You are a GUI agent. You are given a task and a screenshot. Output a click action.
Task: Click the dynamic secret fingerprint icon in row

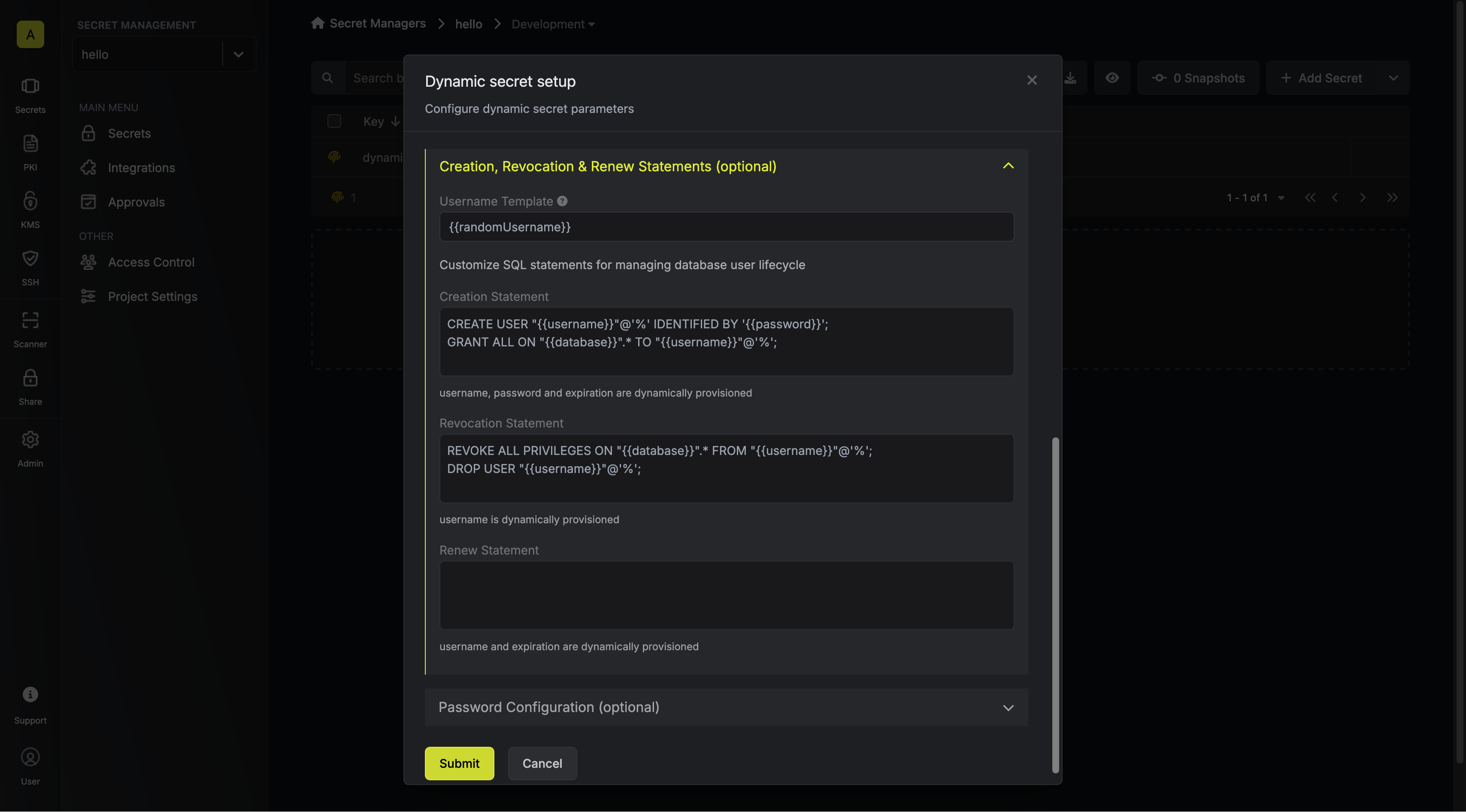(335, 157)
